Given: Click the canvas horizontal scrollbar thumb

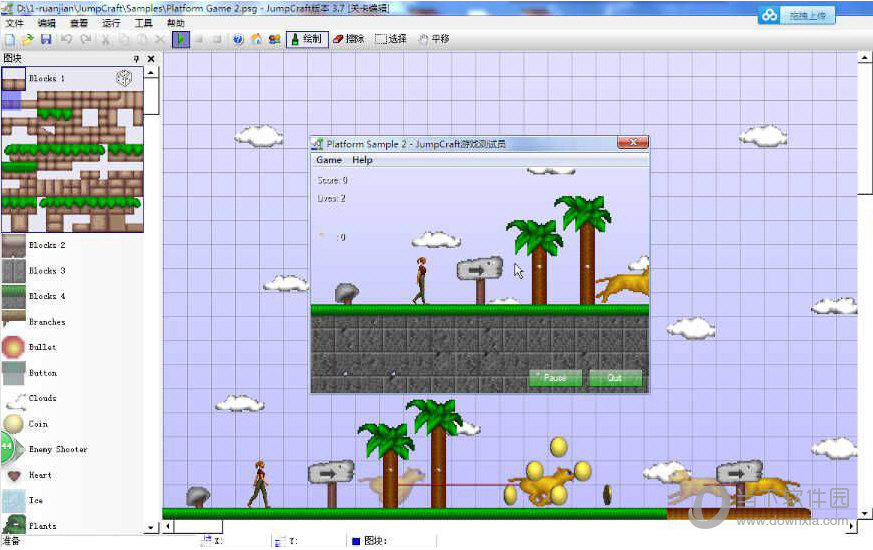Looking at the screenshot, I should 199,526.
